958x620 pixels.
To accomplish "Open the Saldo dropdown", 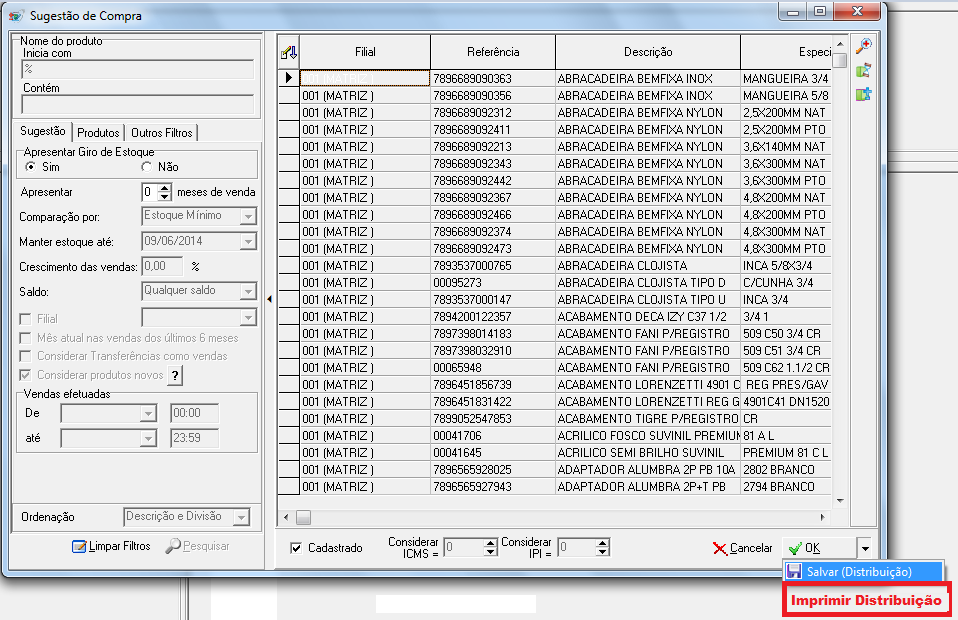I will tap(247, 292).
